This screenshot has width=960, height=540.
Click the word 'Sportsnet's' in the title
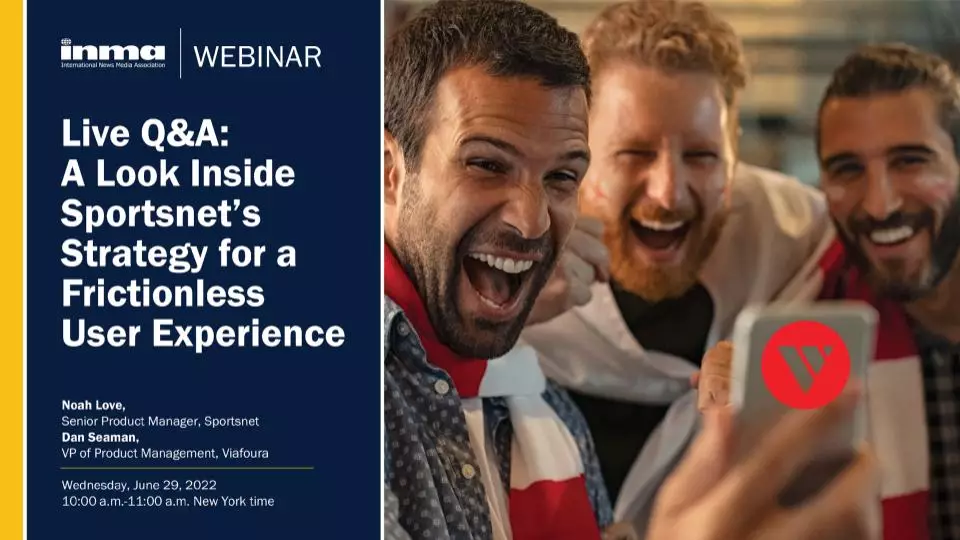(x=161, y=214)
